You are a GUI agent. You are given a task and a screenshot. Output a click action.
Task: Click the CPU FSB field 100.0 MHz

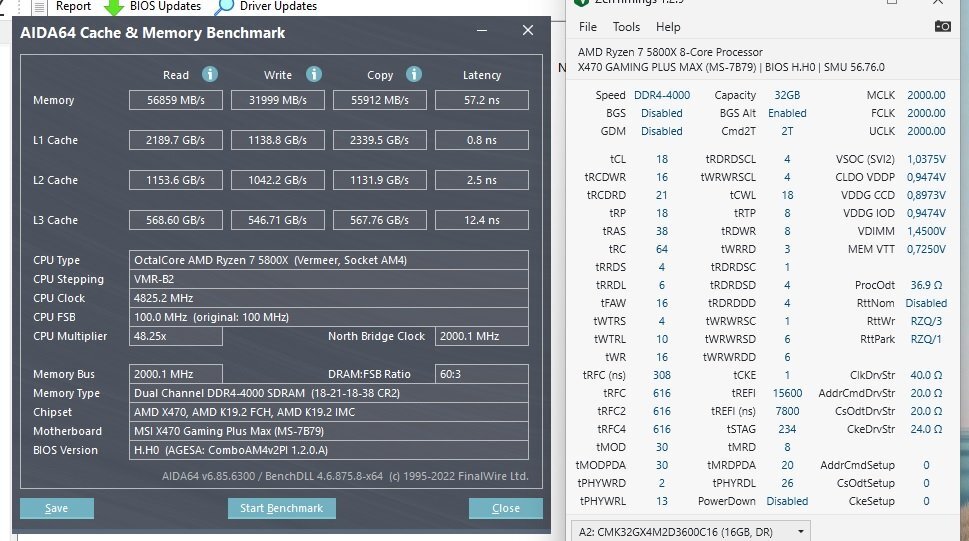coord(329,317)
